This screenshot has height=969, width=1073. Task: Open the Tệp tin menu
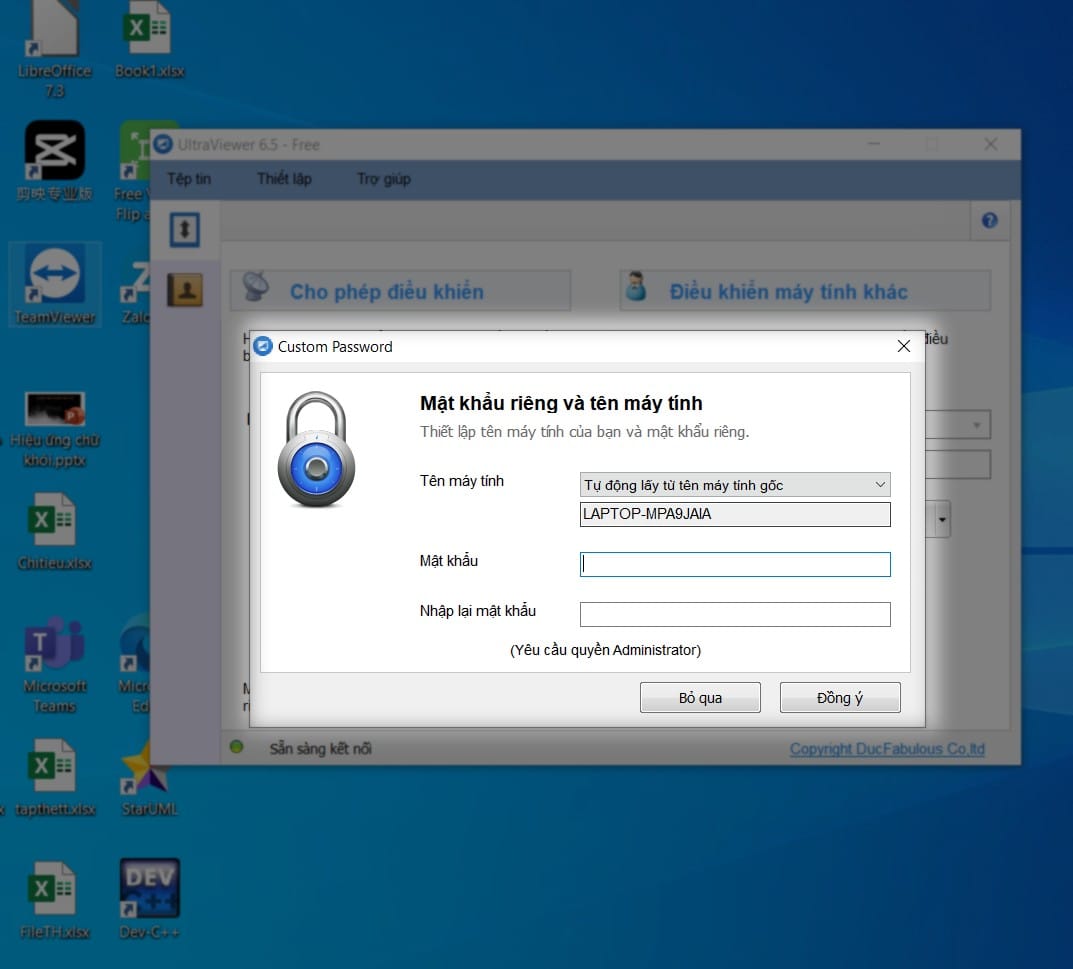189,179
